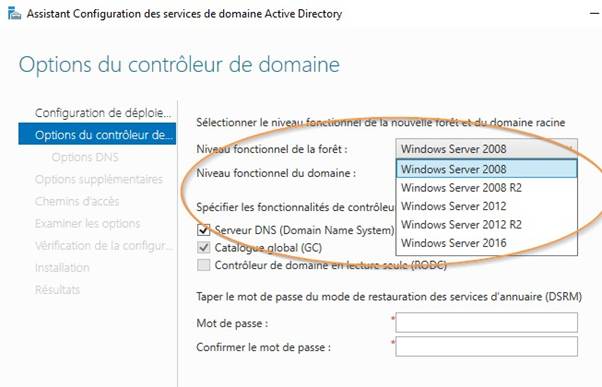602x387 pixels.
Task: Pick Windows Server 2012 from the list
Action: pyautogui.click(x=486, y=206)
